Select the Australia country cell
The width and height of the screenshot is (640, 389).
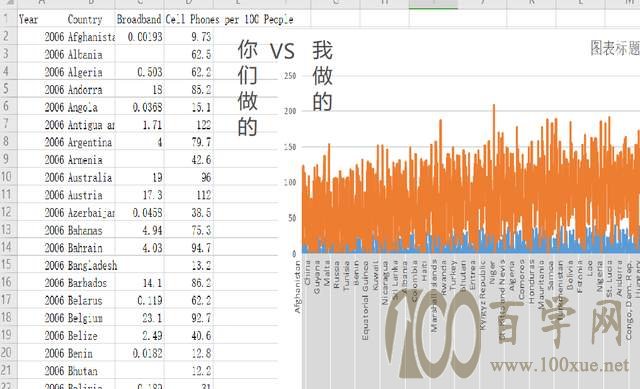(91, 178)
